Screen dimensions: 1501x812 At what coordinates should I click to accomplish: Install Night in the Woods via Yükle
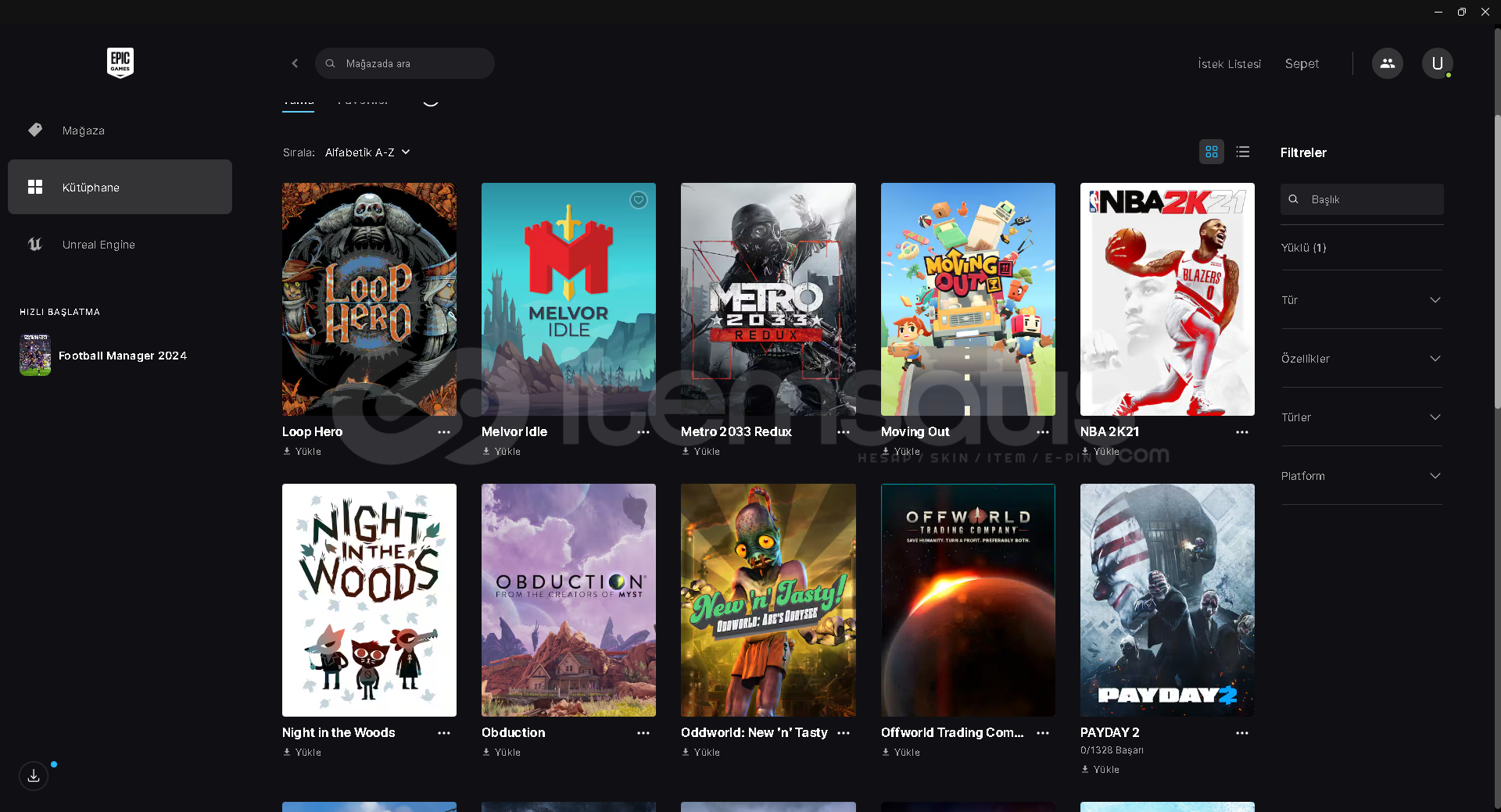(x=303, y=753)
